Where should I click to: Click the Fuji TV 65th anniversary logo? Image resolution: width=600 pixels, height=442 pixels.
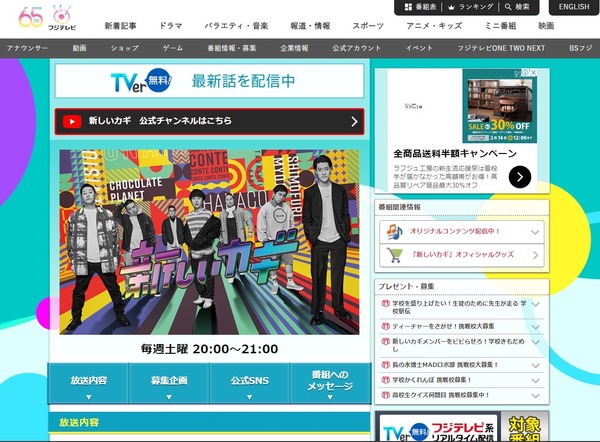point(31,17)
